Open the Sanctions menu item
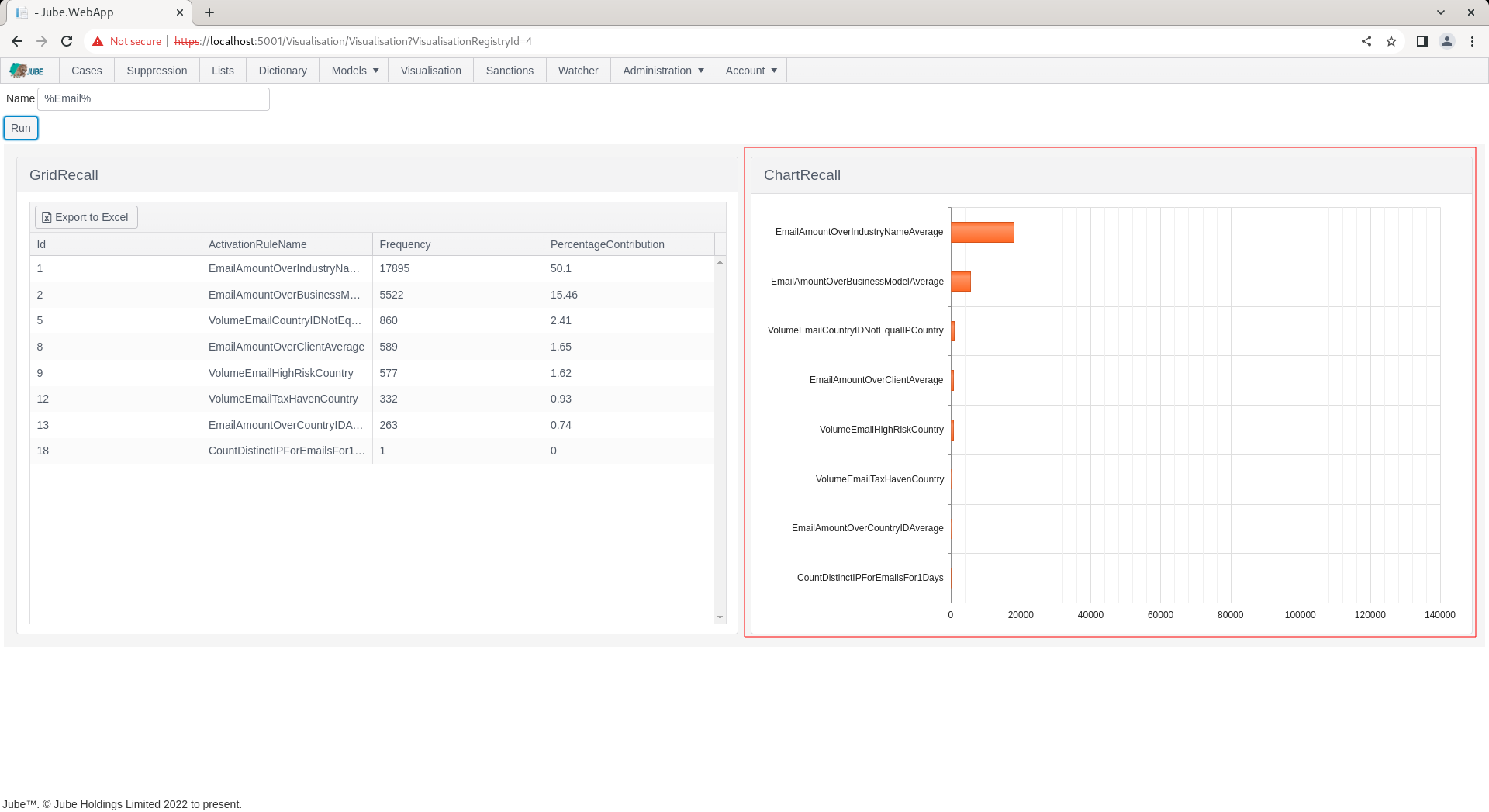The image size is (1489, 812). [510, 71]
